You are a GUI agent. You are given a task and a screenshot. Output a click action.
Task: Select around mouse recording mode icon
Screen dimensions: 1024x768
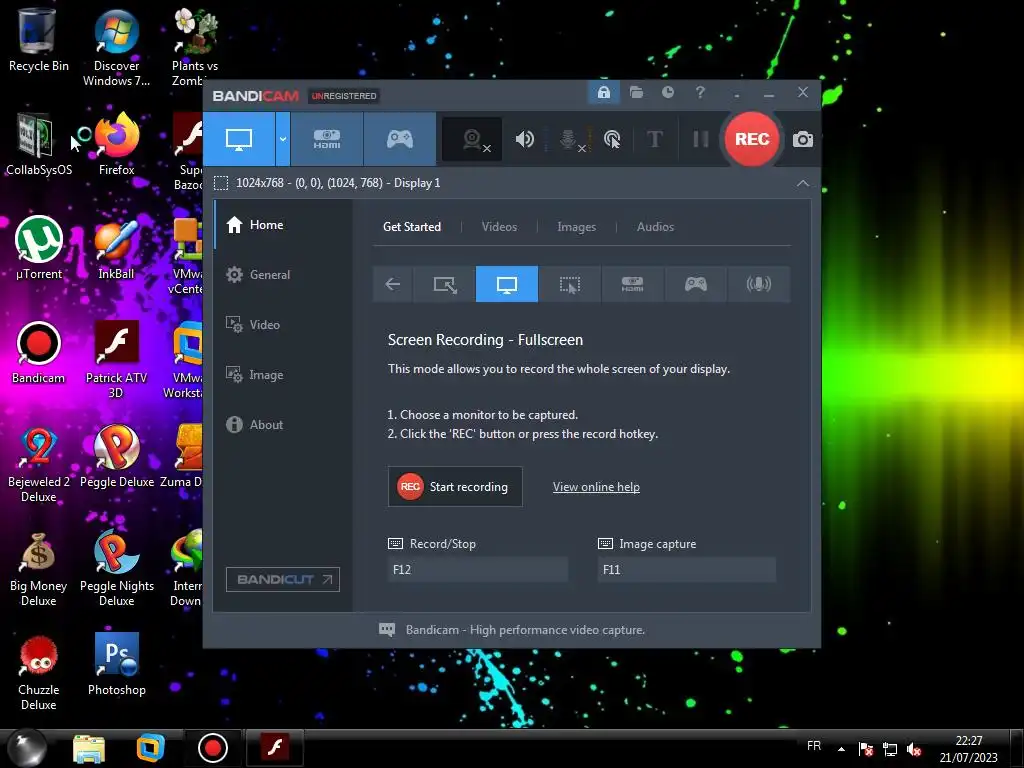tap(569, 284)
